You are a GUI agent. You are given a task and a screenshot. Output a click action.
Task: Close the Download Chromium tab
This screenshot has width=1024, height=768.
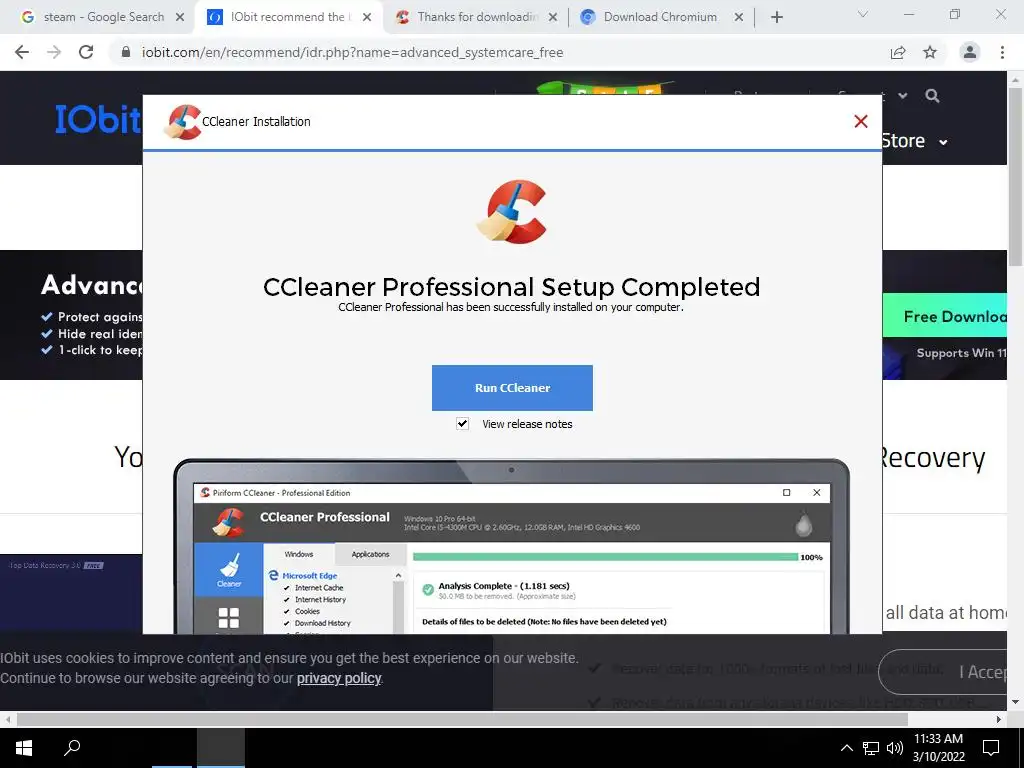pyautogui.click(x=739, y=17)
